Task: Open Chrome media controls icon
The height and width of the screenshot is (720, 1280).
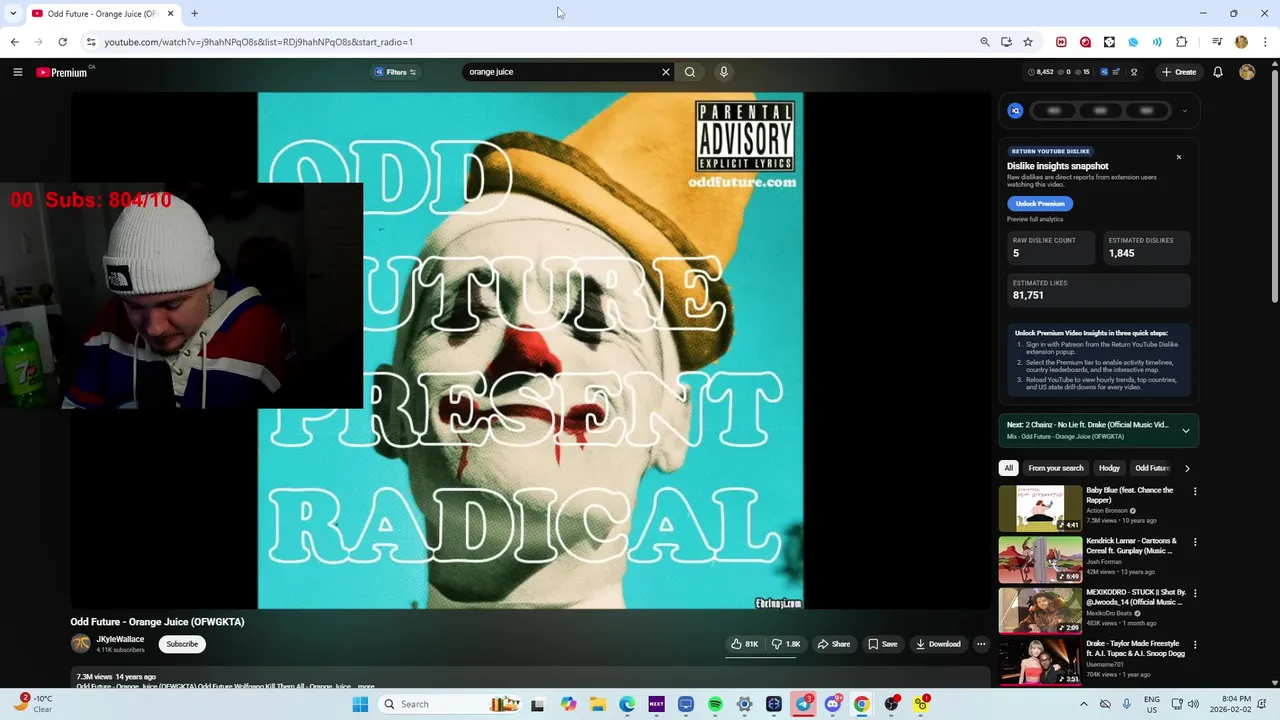Action: coord(1217,42)
